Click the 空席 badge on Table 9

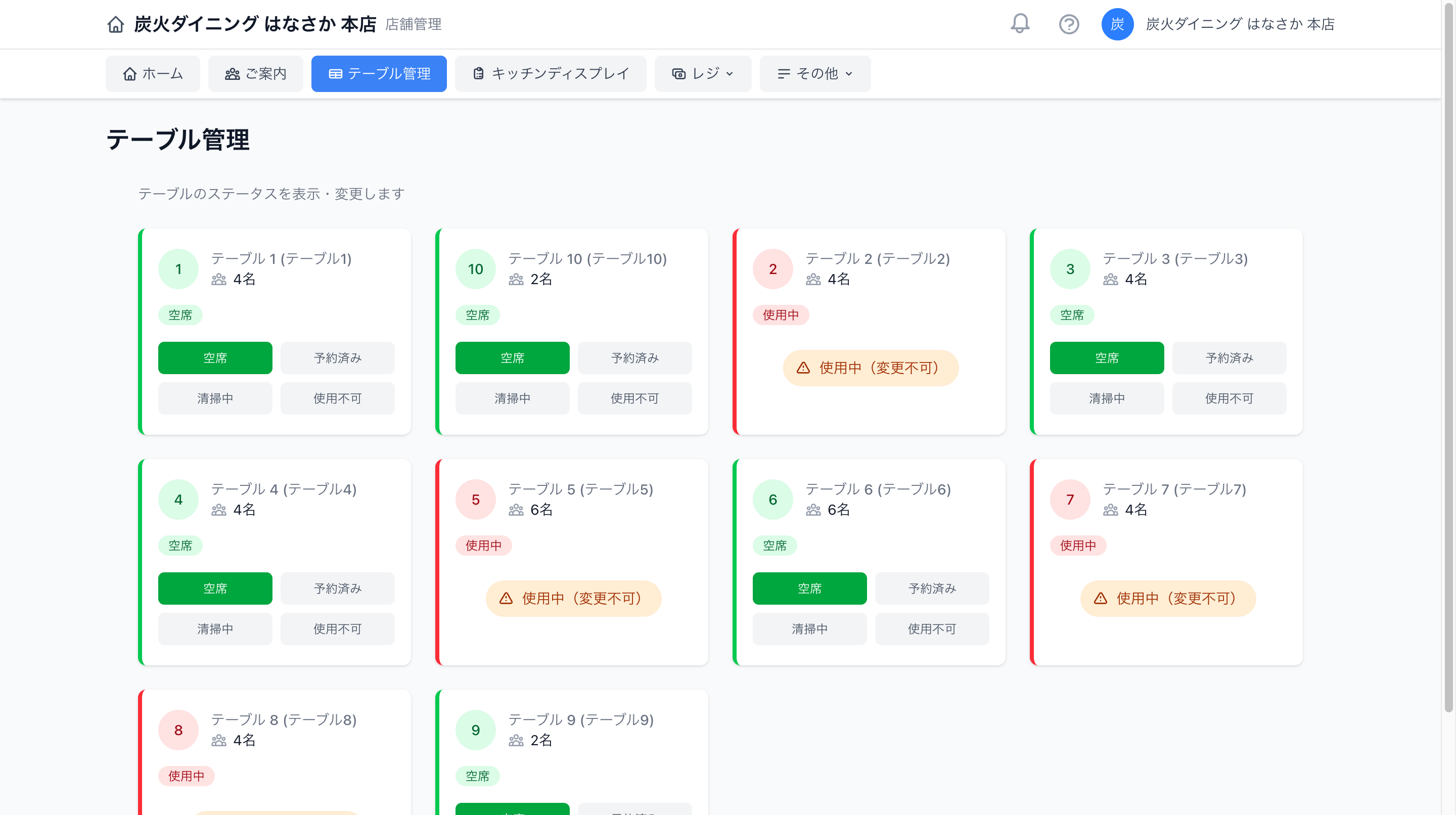point(477,776)
